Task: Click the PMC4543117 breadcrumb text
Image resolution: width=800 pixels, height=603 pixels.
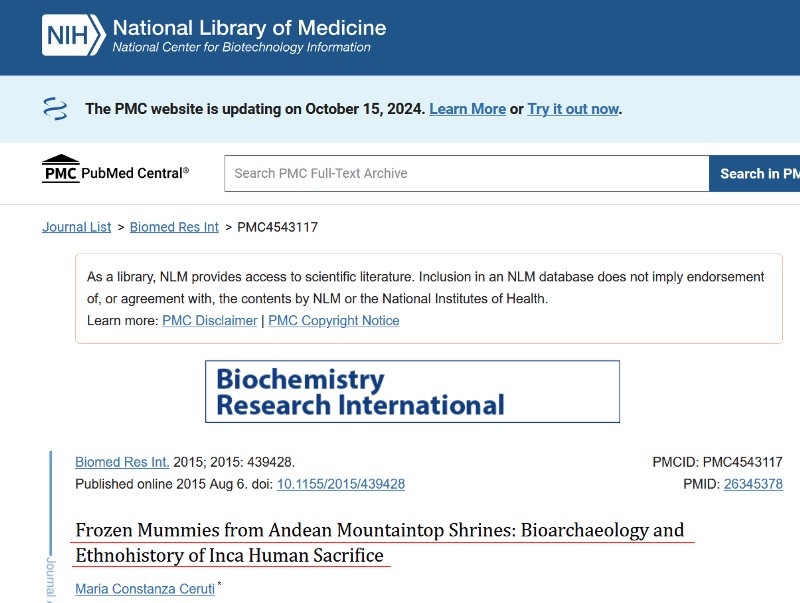Action: coord(278,227)
